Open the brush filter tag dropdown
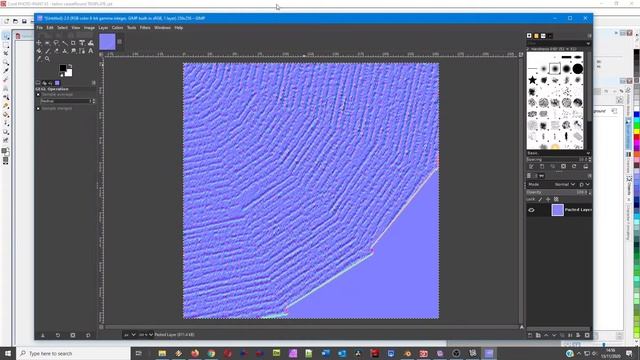 click(588, 43)
